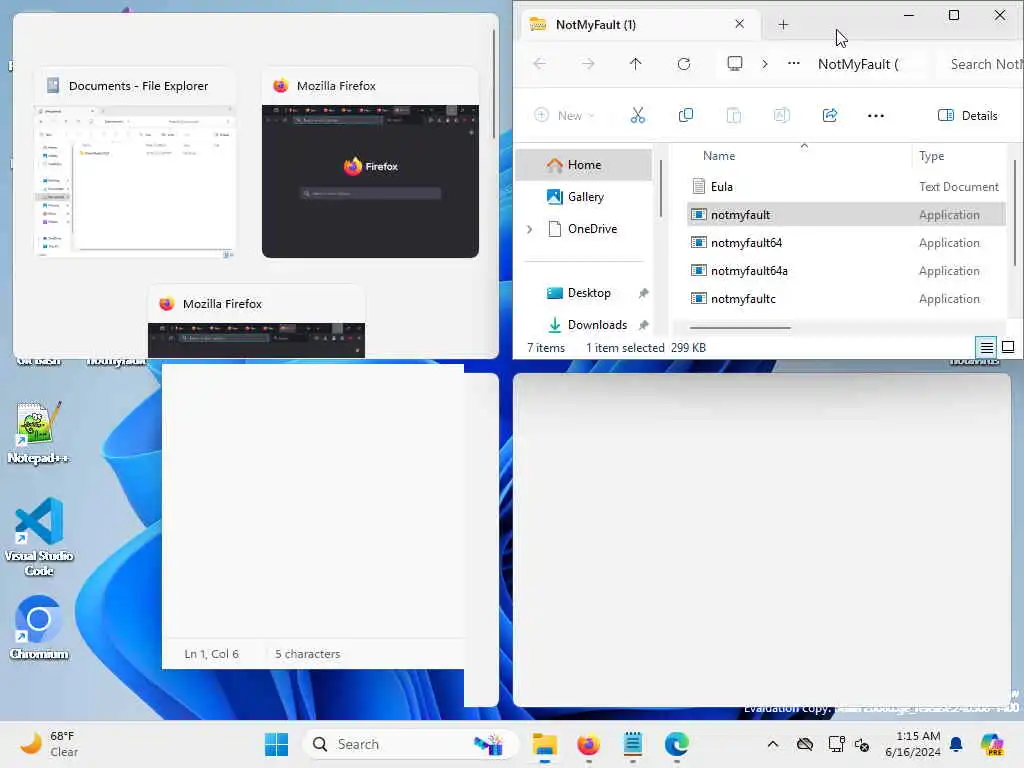Image resolution: width=1024 pixels, height=768 pixels.
Task: Select the notmyfault application file
Action: point(846,215)
